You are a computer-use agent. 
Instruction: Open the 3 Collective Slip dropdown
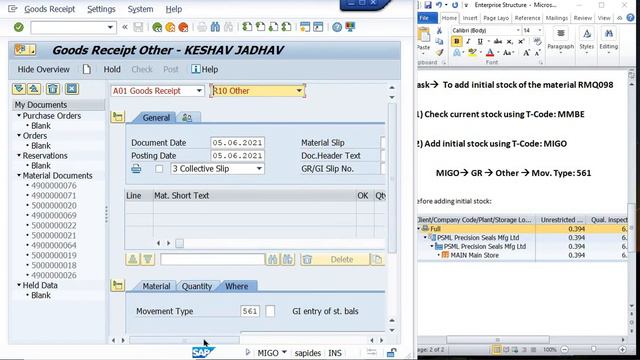coord(259,169)
